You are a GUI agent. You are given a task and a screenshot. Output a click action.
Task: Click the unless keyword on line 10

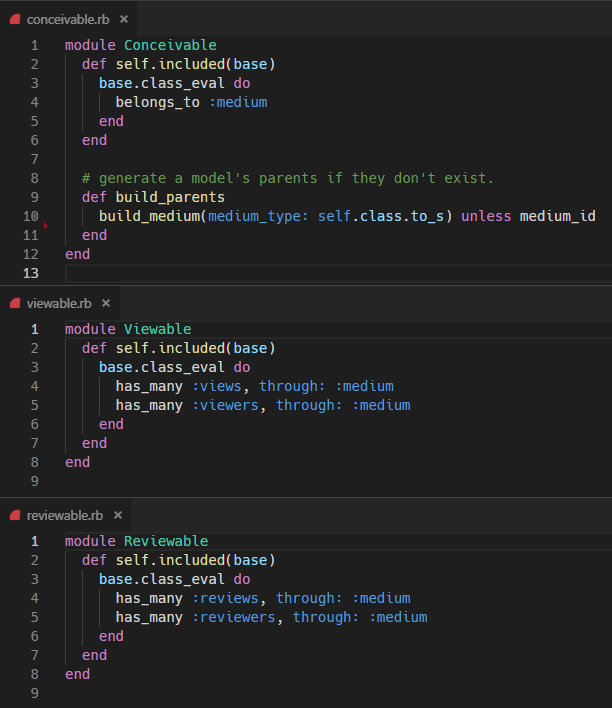pyautogui.click(x=486, y=216)
